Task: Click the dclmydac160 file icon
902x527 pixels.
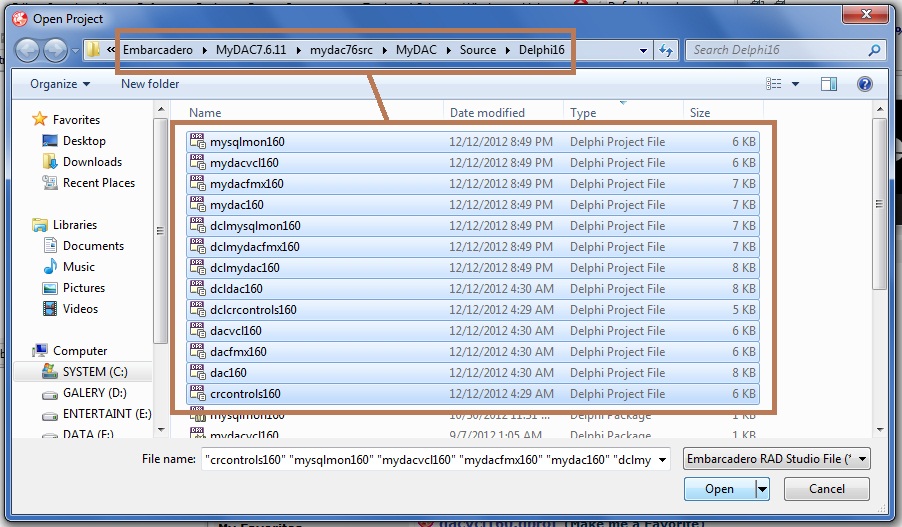Action: [x=198, y=267]
